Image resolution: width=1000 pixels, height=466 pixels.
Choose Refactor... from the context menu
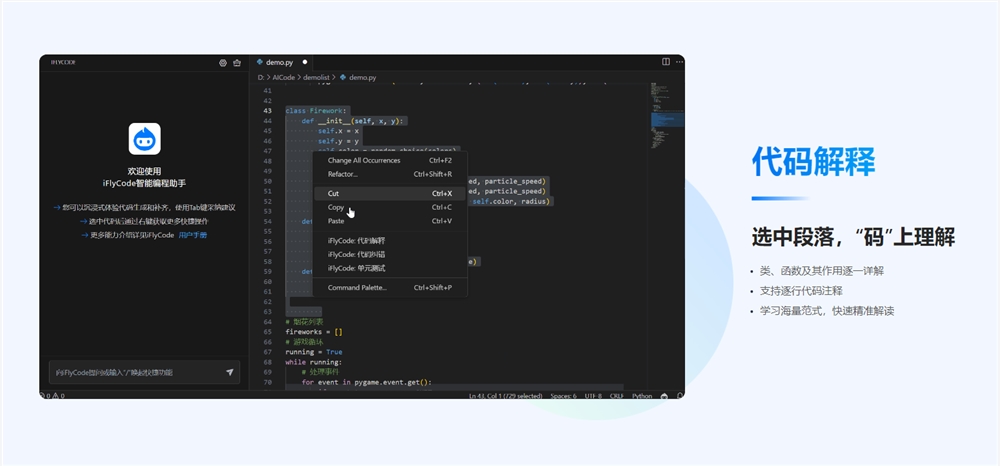click(390, 174)
